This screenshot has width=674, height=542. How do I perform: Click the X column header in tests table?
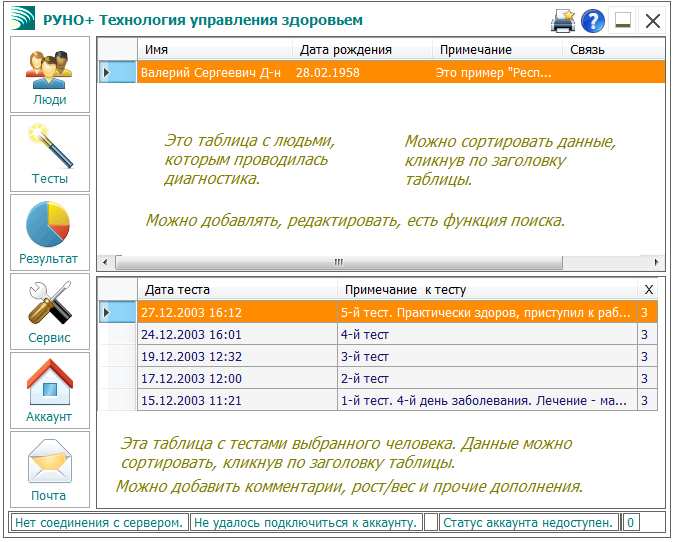tap(648, 290)
